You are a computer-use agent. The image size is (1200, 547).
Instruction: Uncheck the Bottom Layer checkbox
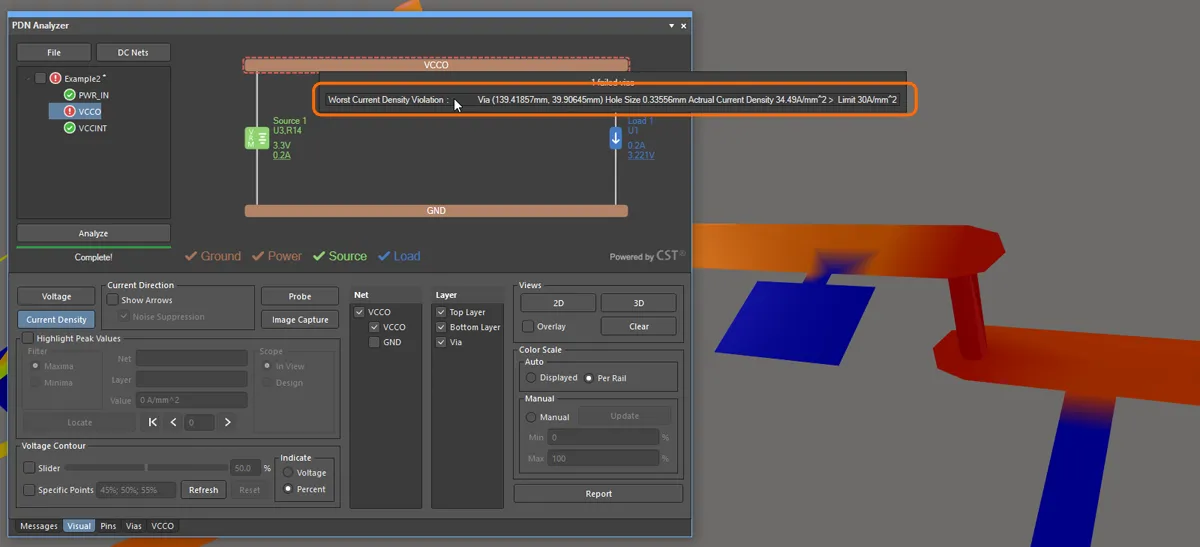441,327
